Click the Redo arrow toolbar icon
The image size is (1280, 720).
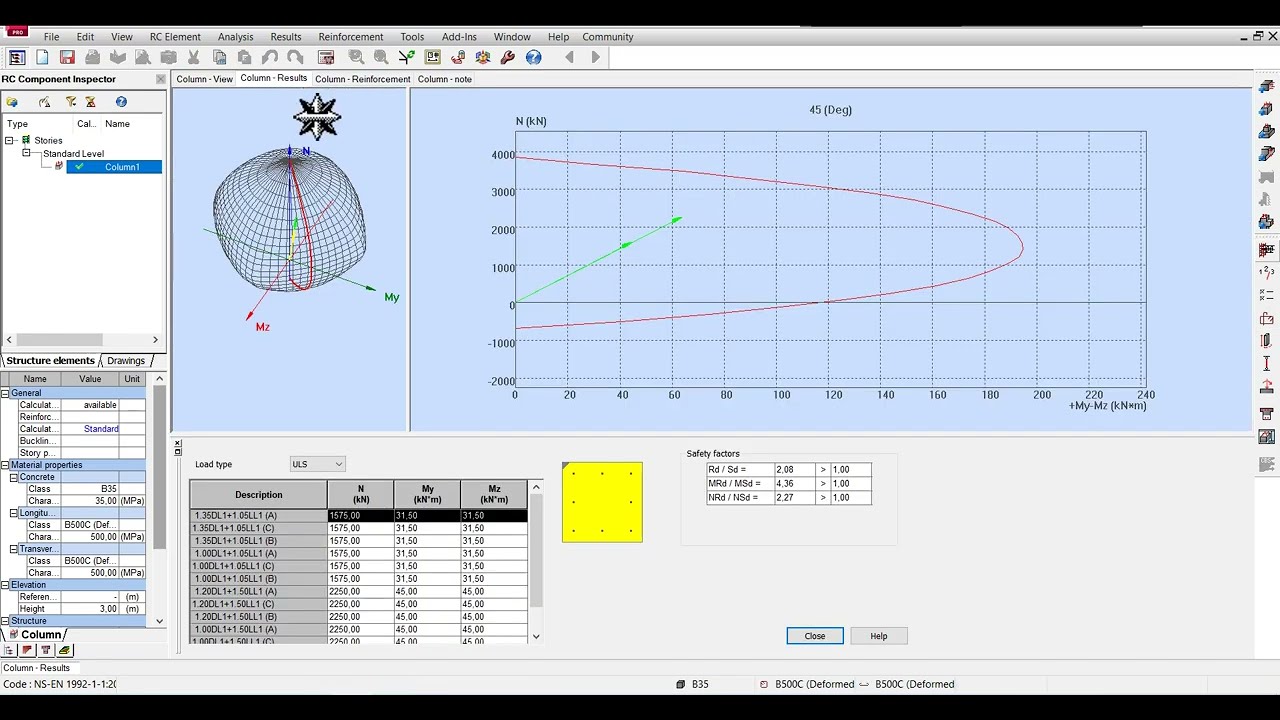pyautogui.click(x=295, y=58)
